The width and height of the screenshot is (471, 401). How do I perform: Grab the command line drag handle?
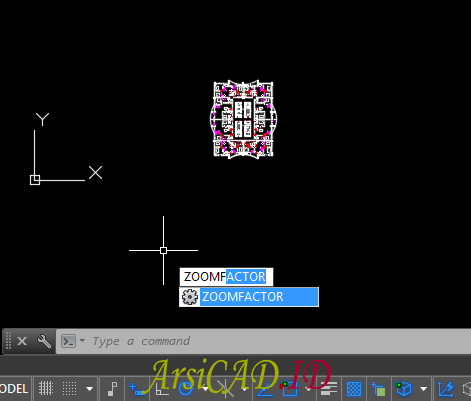pos(8,341)
